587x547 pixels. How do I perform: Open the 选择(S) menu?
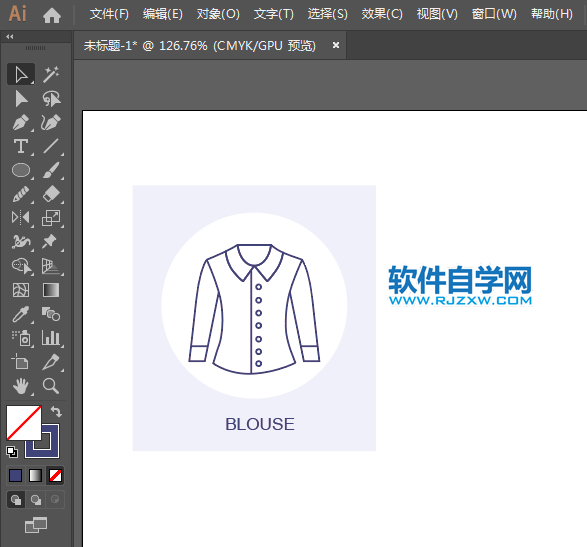(x=328, y=14)
